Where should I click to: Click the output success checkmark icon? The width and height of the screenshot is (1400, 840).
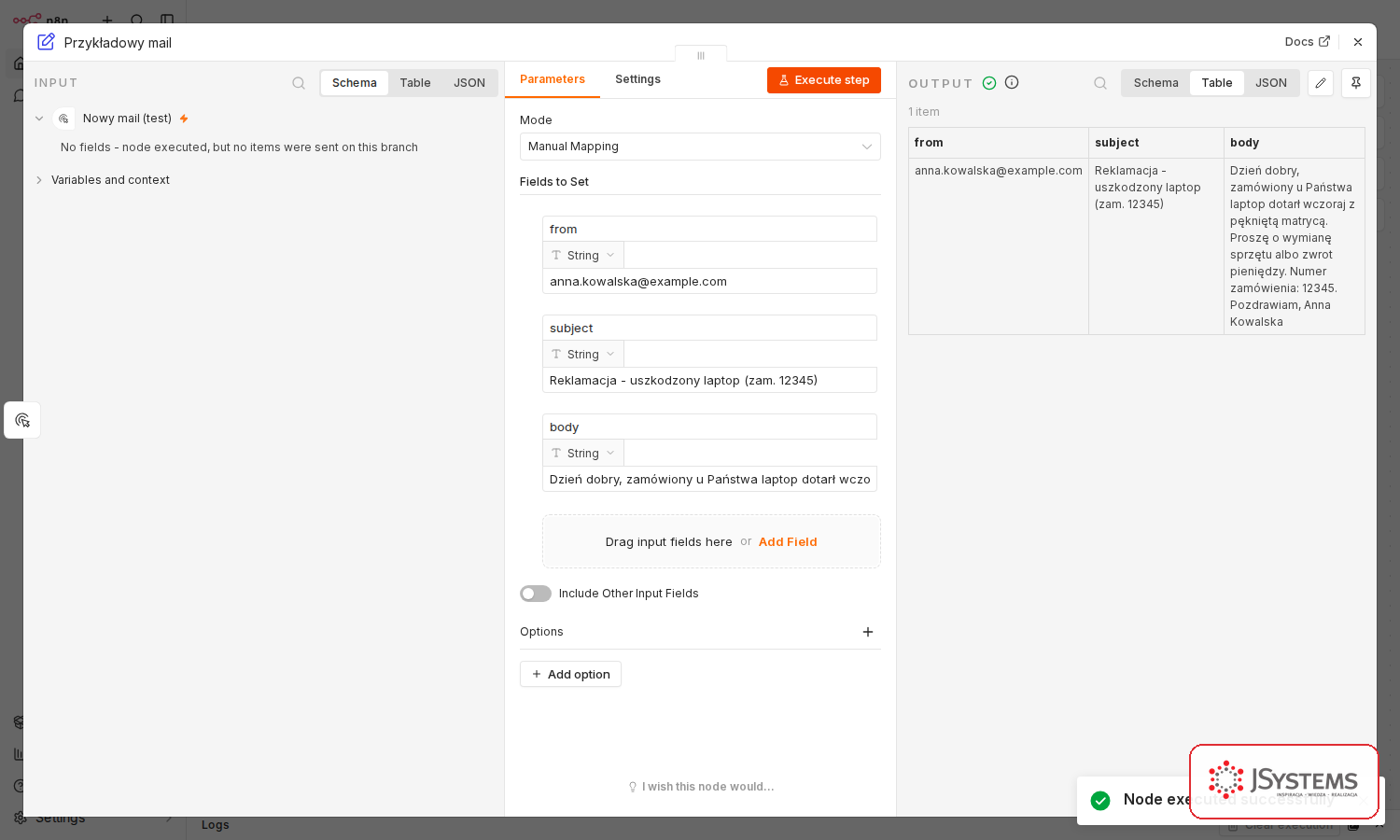(x=989, y=83)
